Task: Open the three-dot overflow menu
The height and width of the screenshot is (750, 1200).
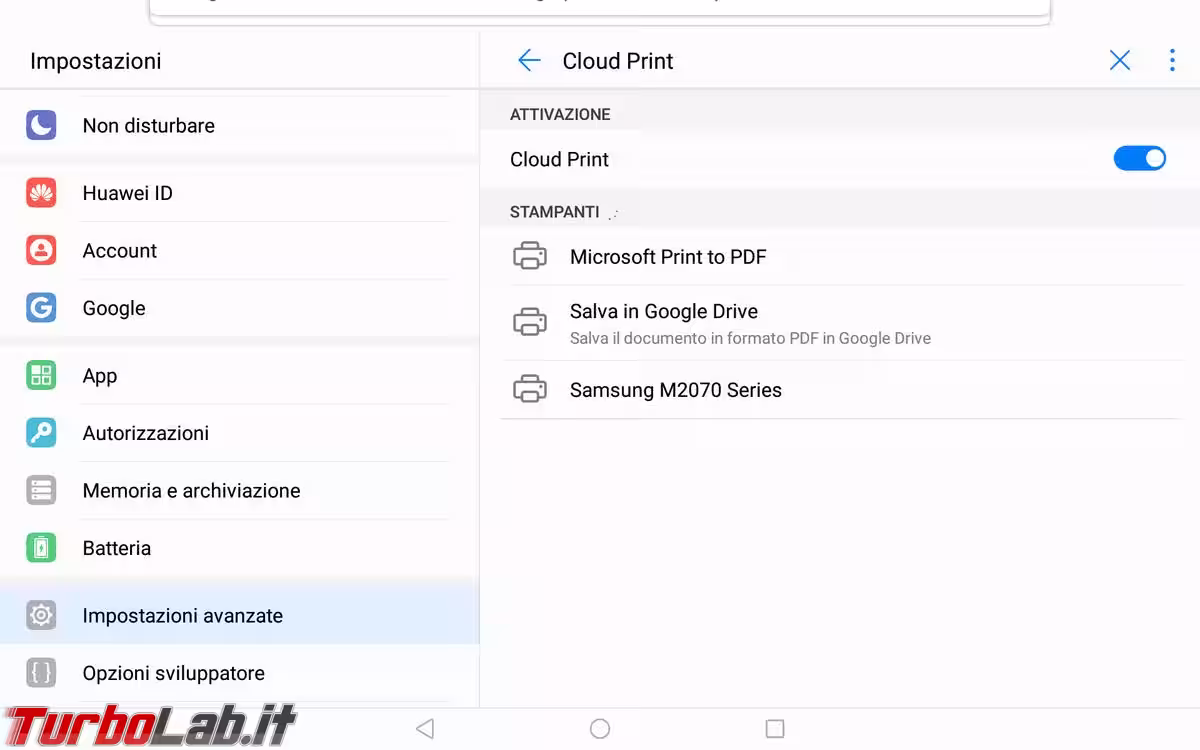Action: (x=1172, y=61)
